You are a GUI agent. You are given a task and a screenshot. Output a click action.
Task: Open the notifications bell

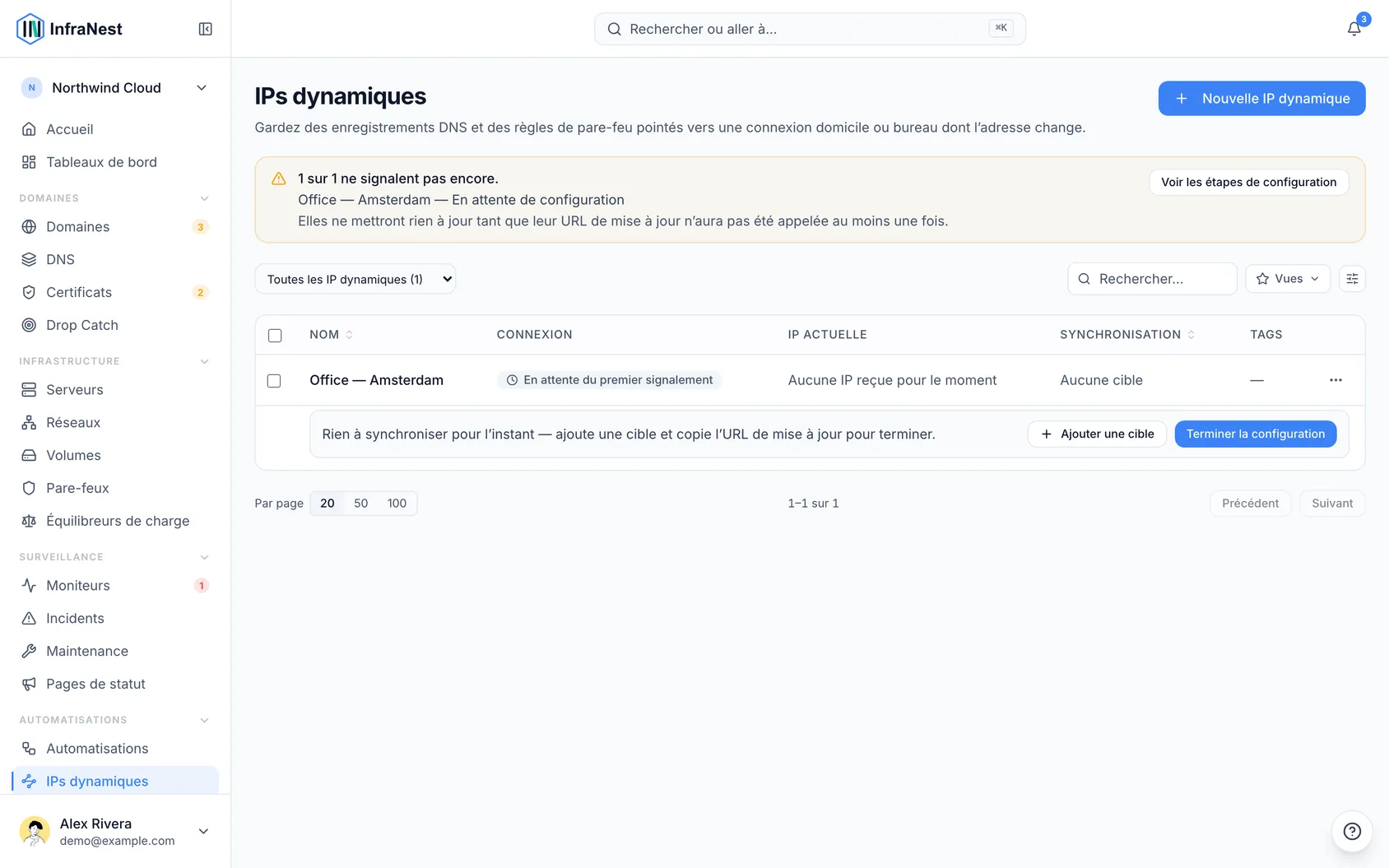(x=1354, y=29)
